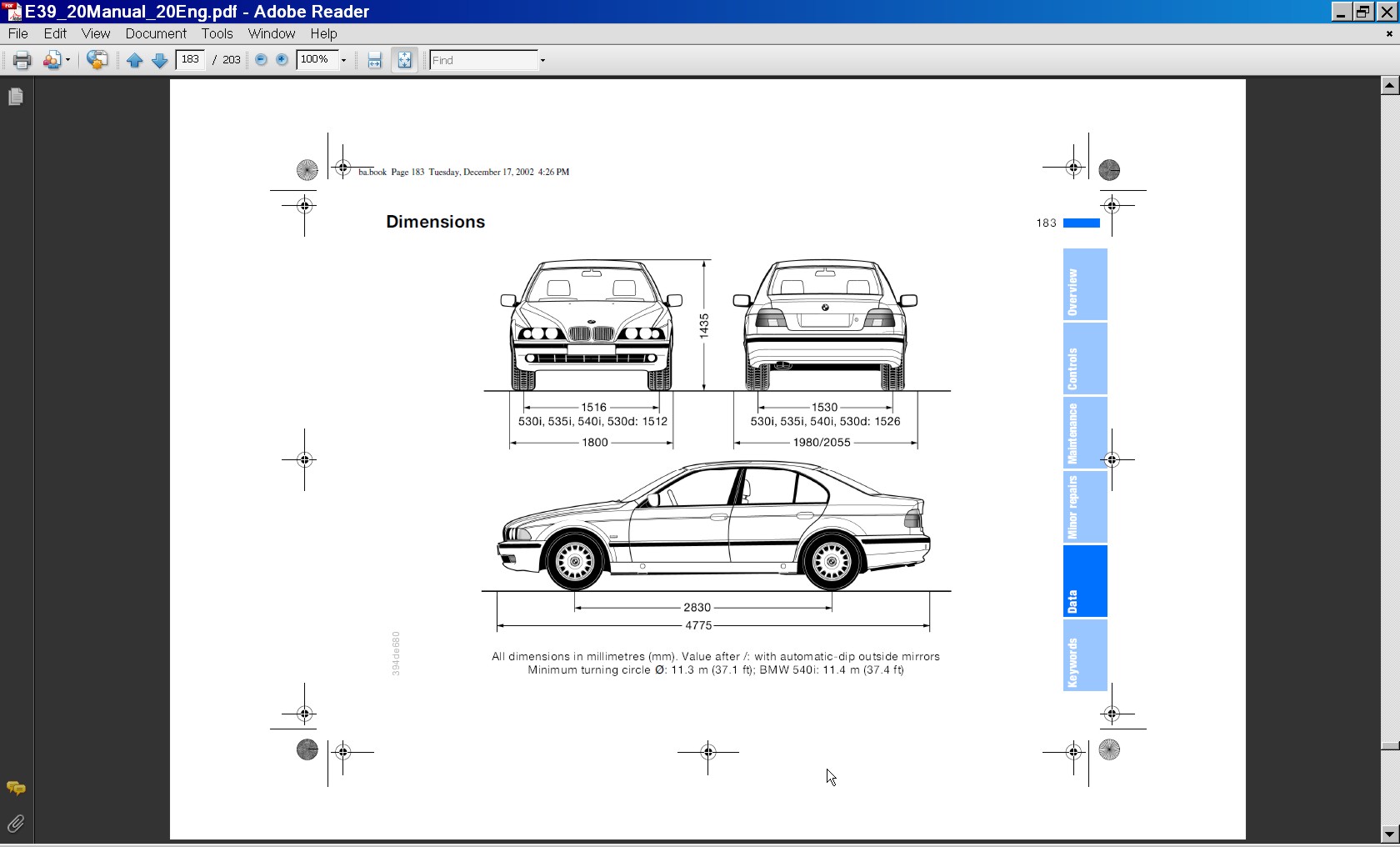The height and width of the screenshot is (847, 1400).
Task: Click the vertical scrollbar up arrow
Action: (1389, 85)
